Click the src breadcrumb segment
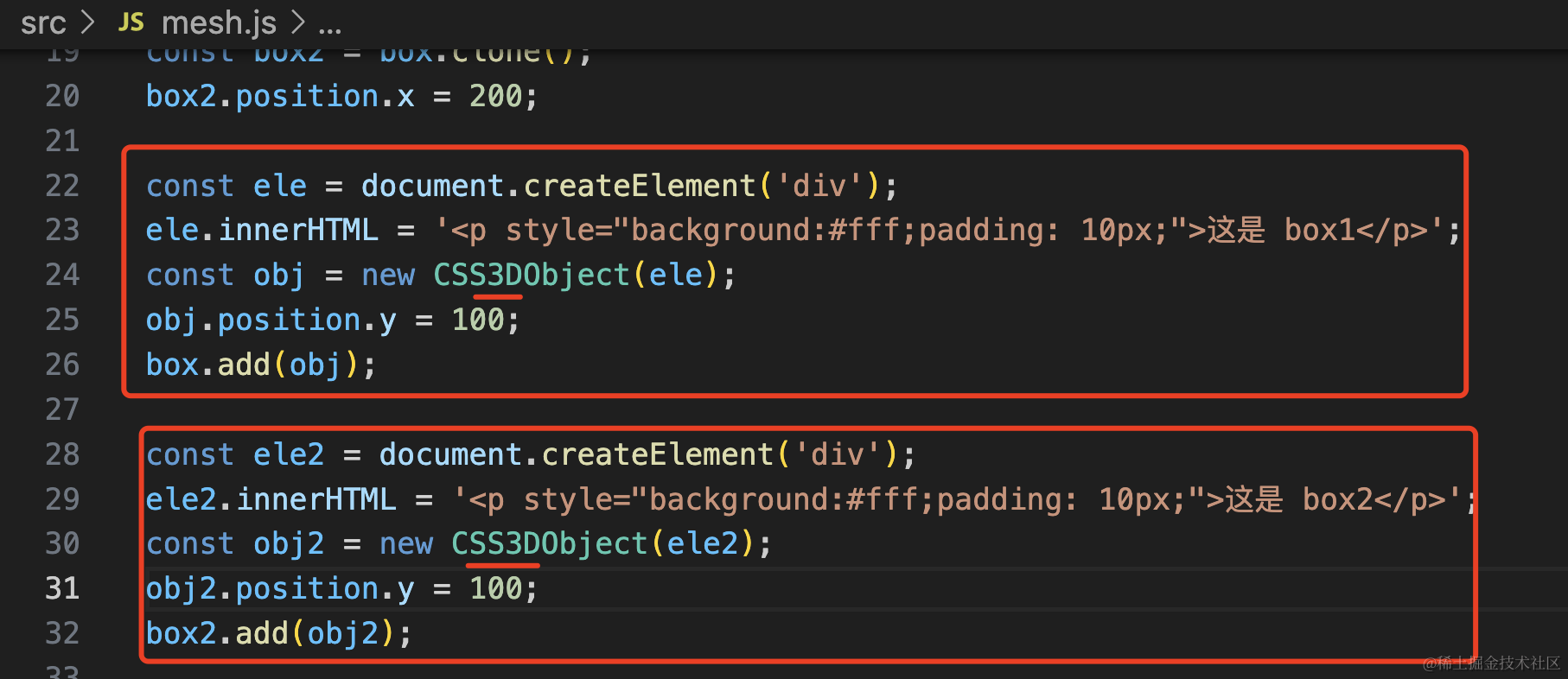The width and height of the screenshot is (1568, 679). [x=43, y=23]
